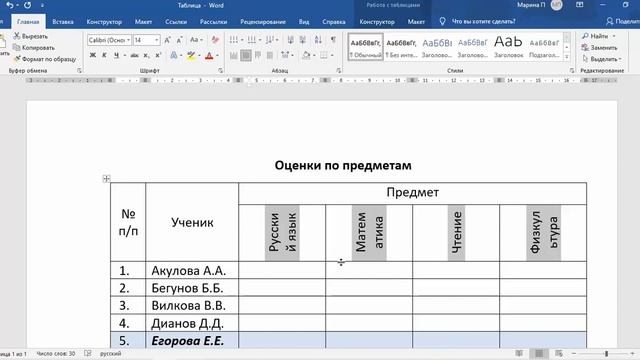Click the text highlight color button
Image resolution: width=640 pixels, height=360 pixels.
191,55
